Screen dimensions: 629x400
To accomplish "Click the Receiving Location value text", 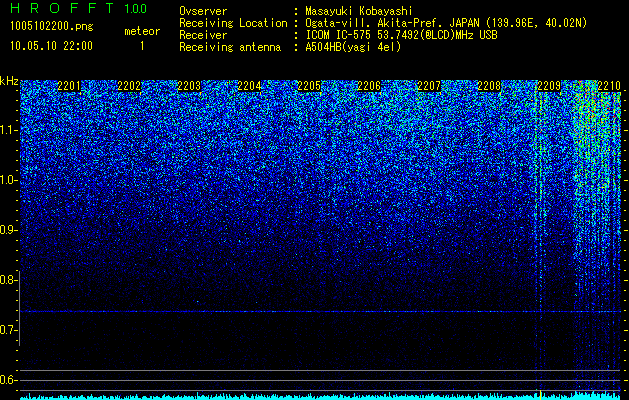I will click(x=446, y=23).
